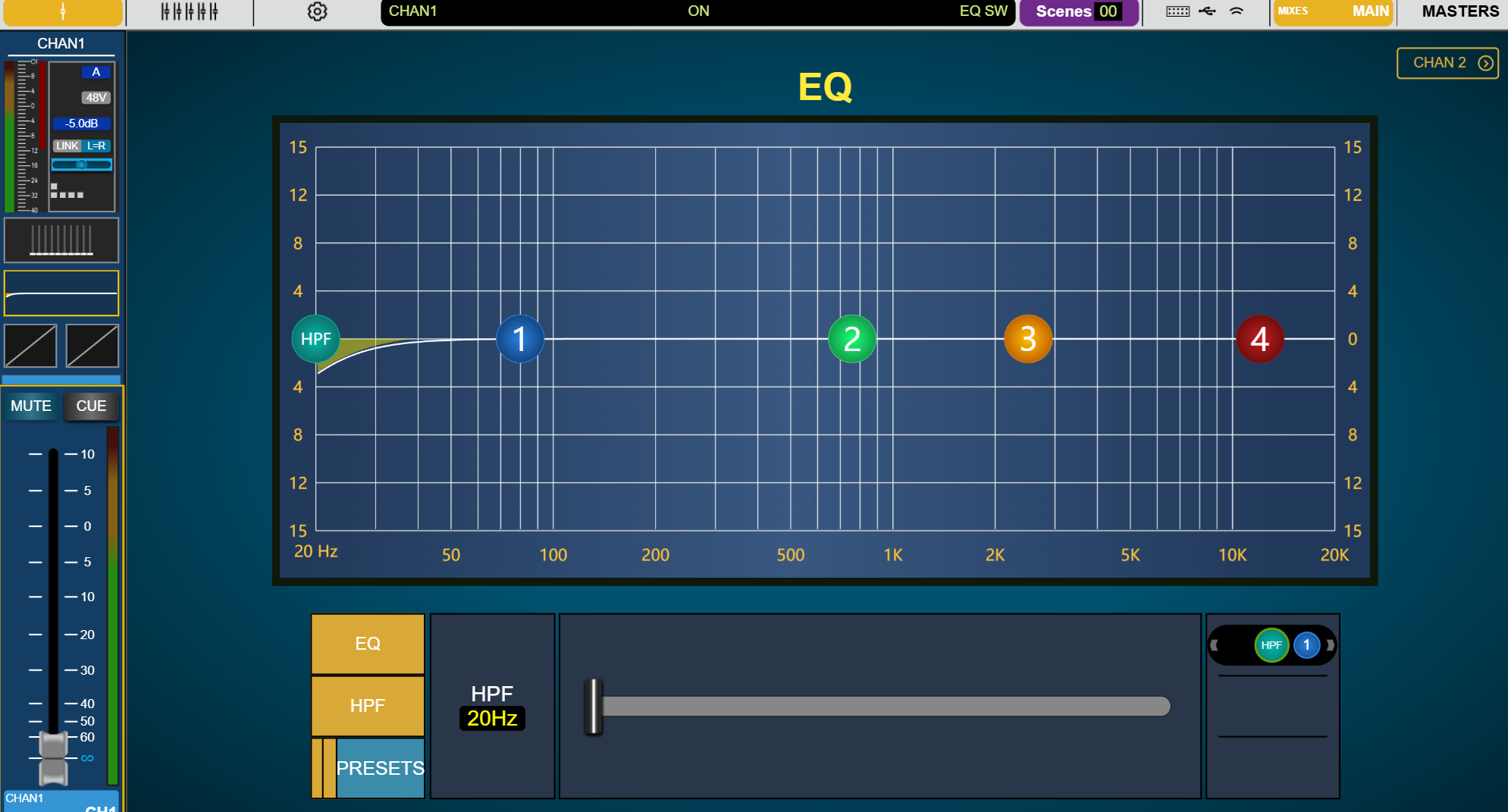Viewport: 1508px width, 812px height.
Task: Choose HPF in the band selector strip
Action: pos(1271,645)
